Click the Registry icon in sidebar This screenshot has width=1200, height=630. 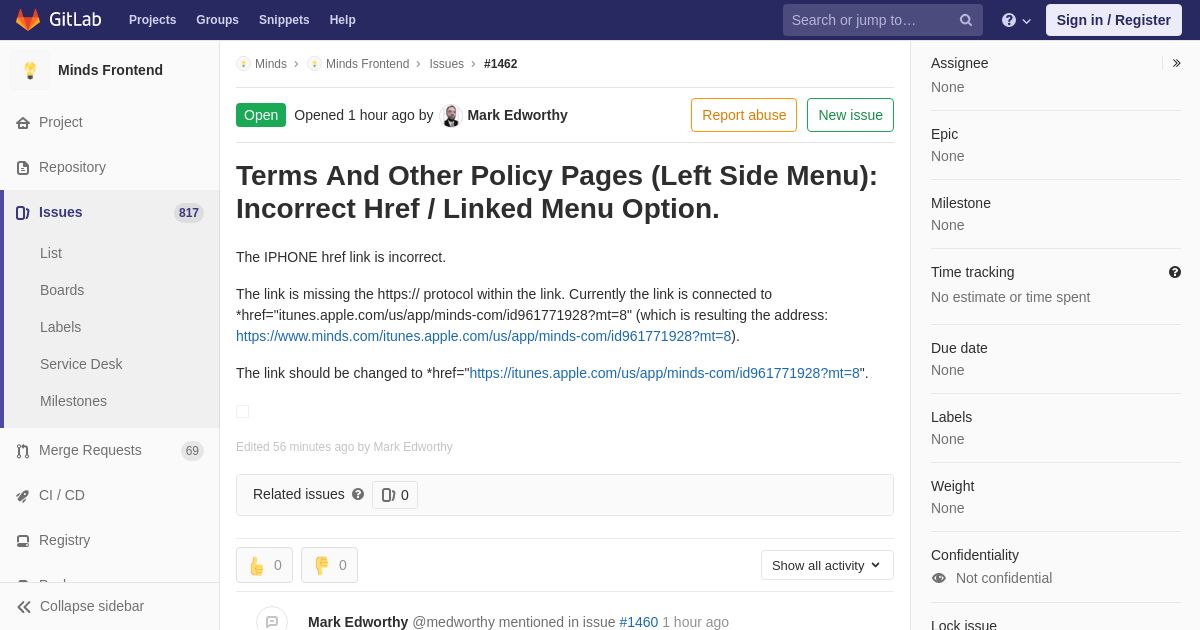point(23,541)
